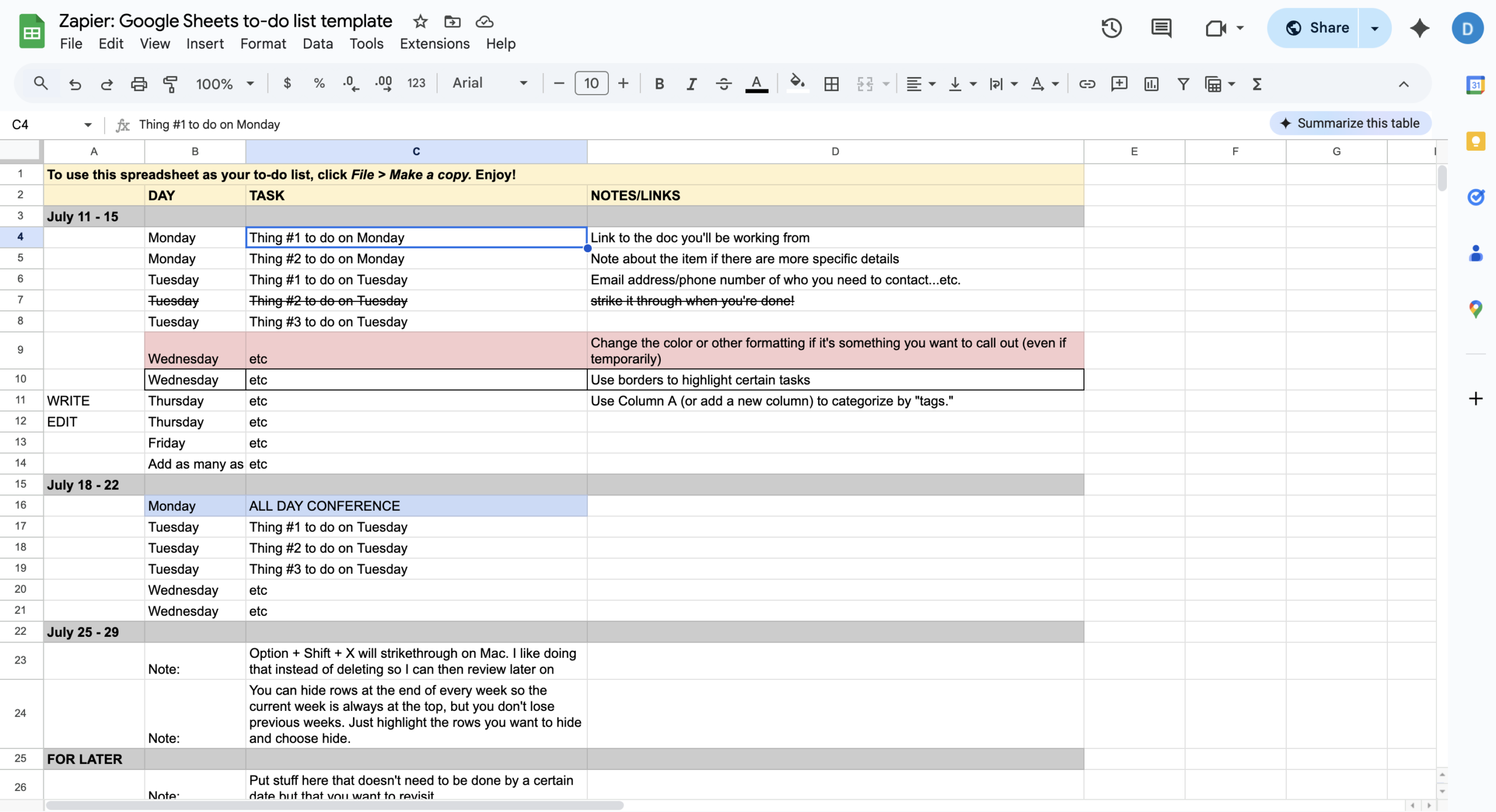
Task: Expand the Share button options
Action: (x=1374, y=27)
